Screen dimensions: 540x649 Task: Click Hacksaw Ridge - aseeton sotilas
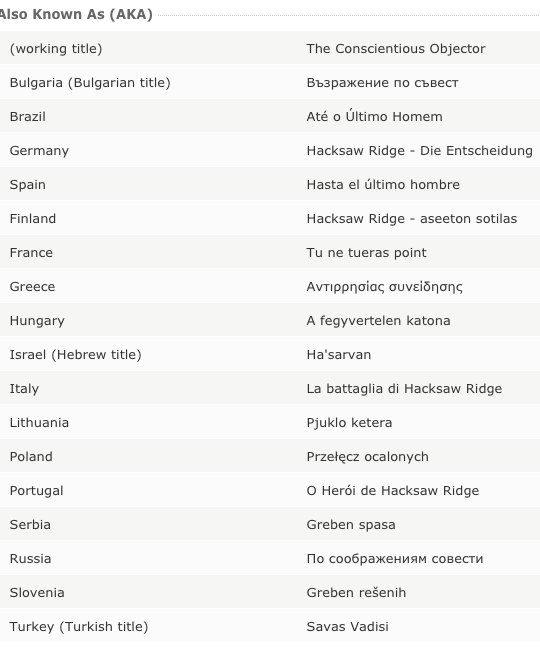412,218
